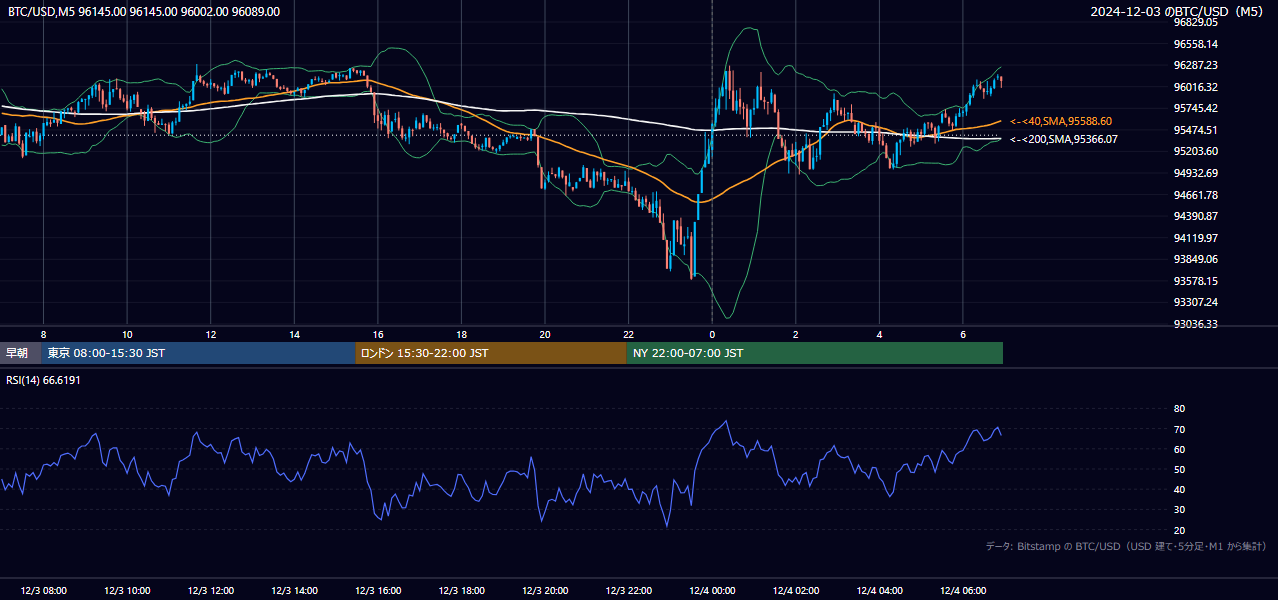This screenshot has height=600, width=1278.
Task: Click bottom time label 12/3 08:00
Action: [x=43, y=591]
